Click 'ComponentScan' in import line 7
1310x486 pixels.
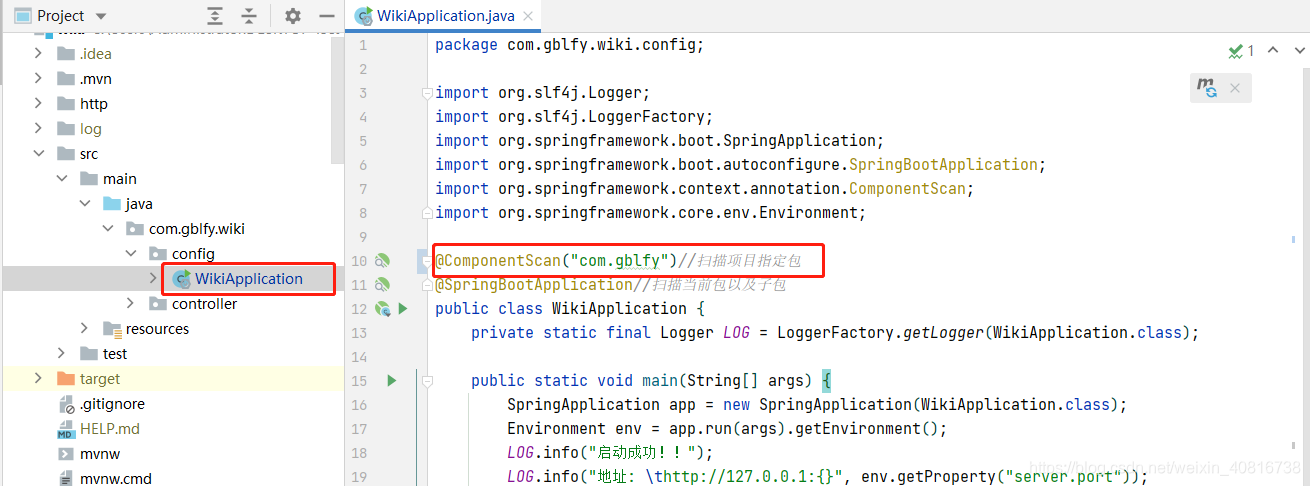coord(907,189)
